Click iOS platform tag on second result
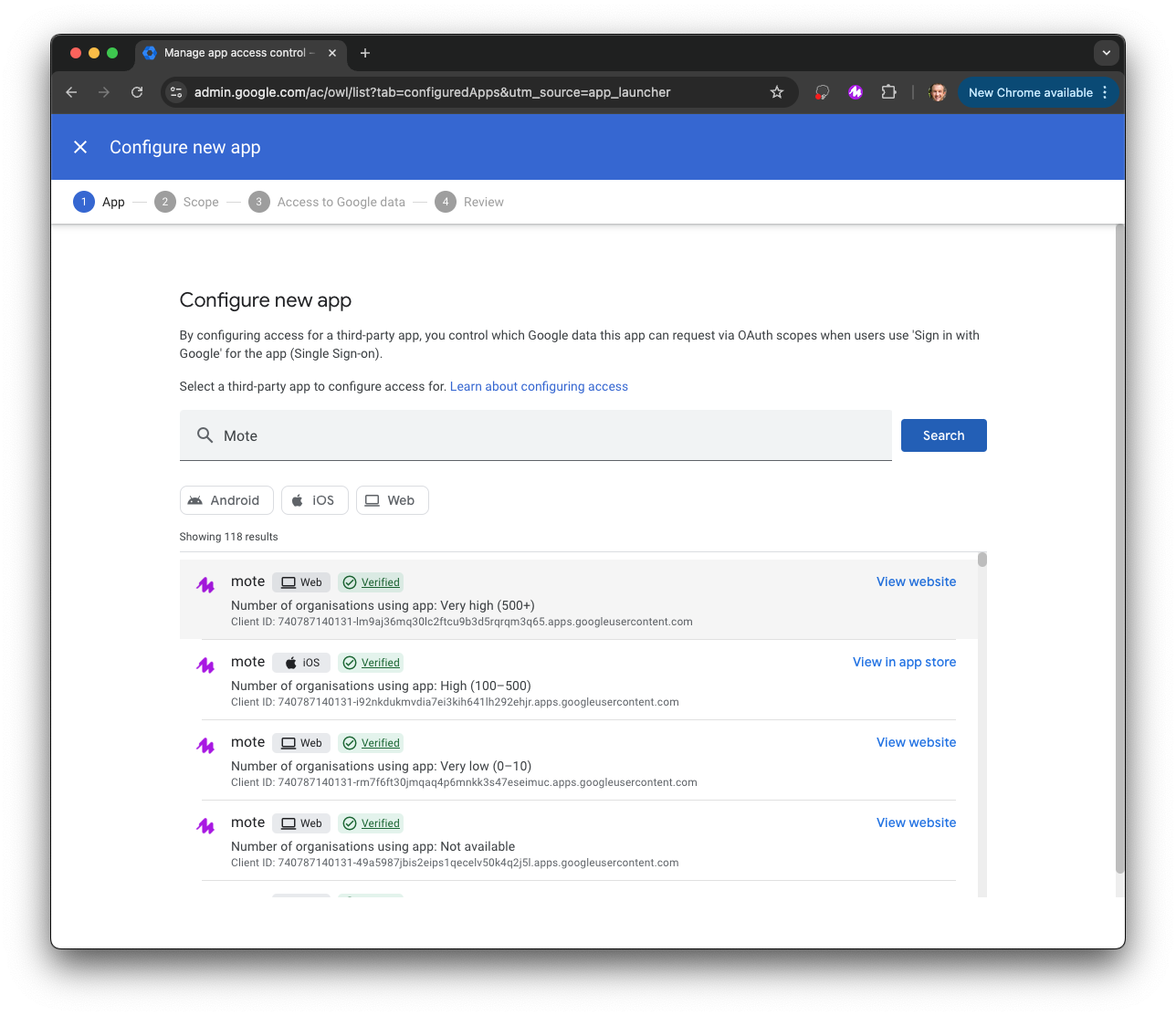 coord(301,663)
